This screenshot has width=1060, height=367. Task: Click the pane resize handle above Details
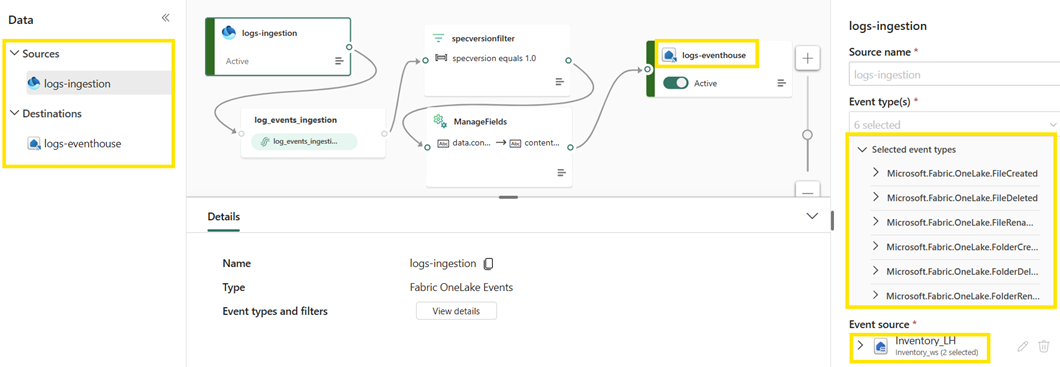508,197
